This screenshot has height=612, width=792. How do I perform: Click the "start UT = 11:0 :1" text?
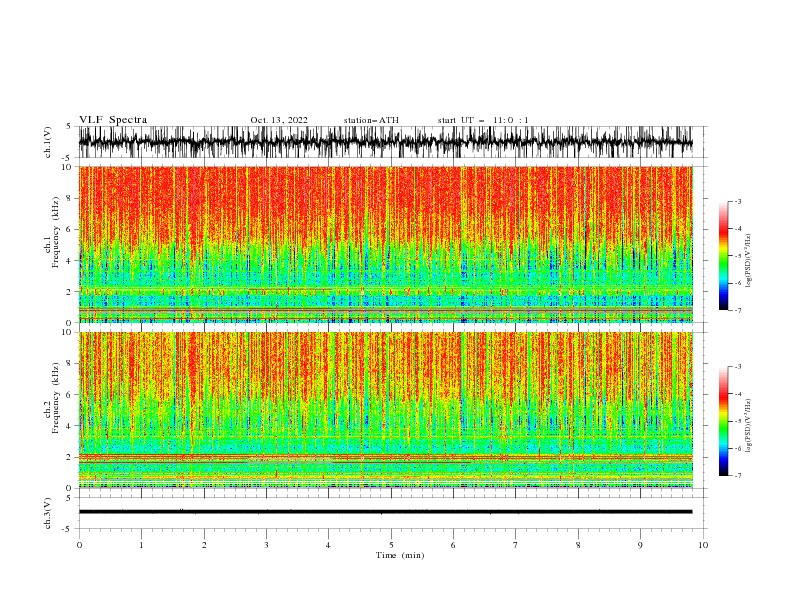(483, 120)
